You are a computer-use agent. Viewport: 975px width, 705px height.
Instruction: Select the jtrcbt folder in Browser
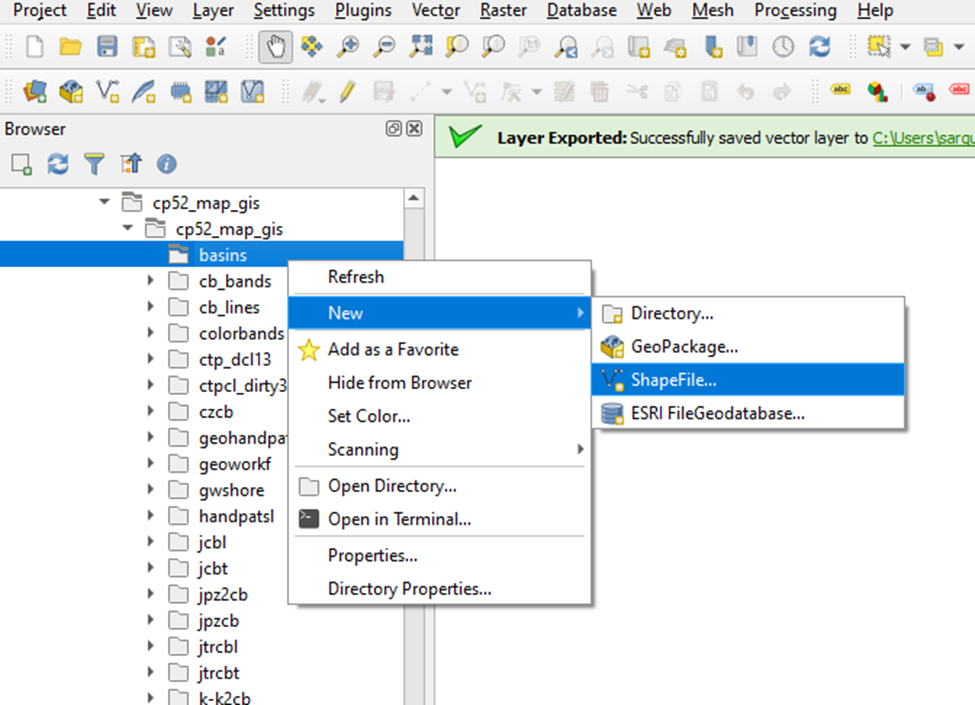point(218,673)
